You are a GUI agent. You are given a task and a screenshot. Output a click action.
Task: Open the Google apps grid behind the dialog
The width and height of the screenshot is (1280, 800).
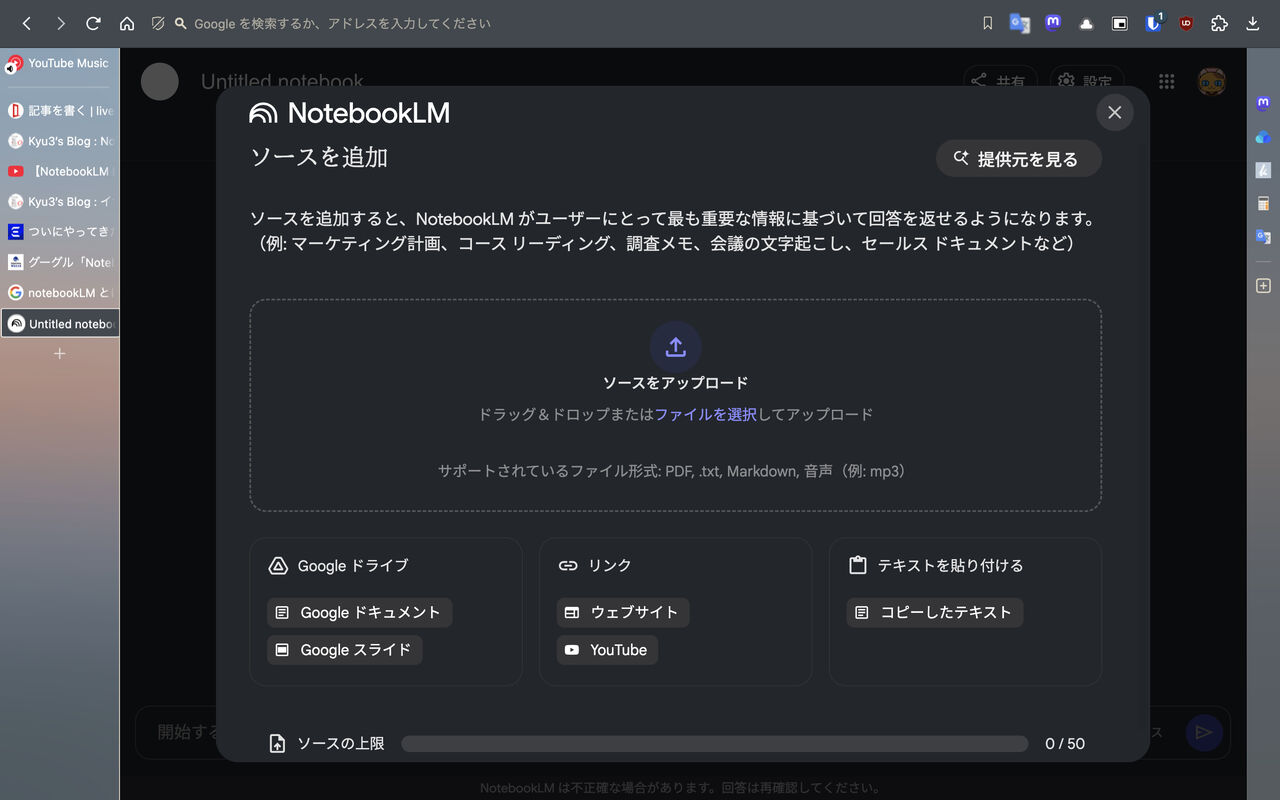click(x=1166, y=82)
